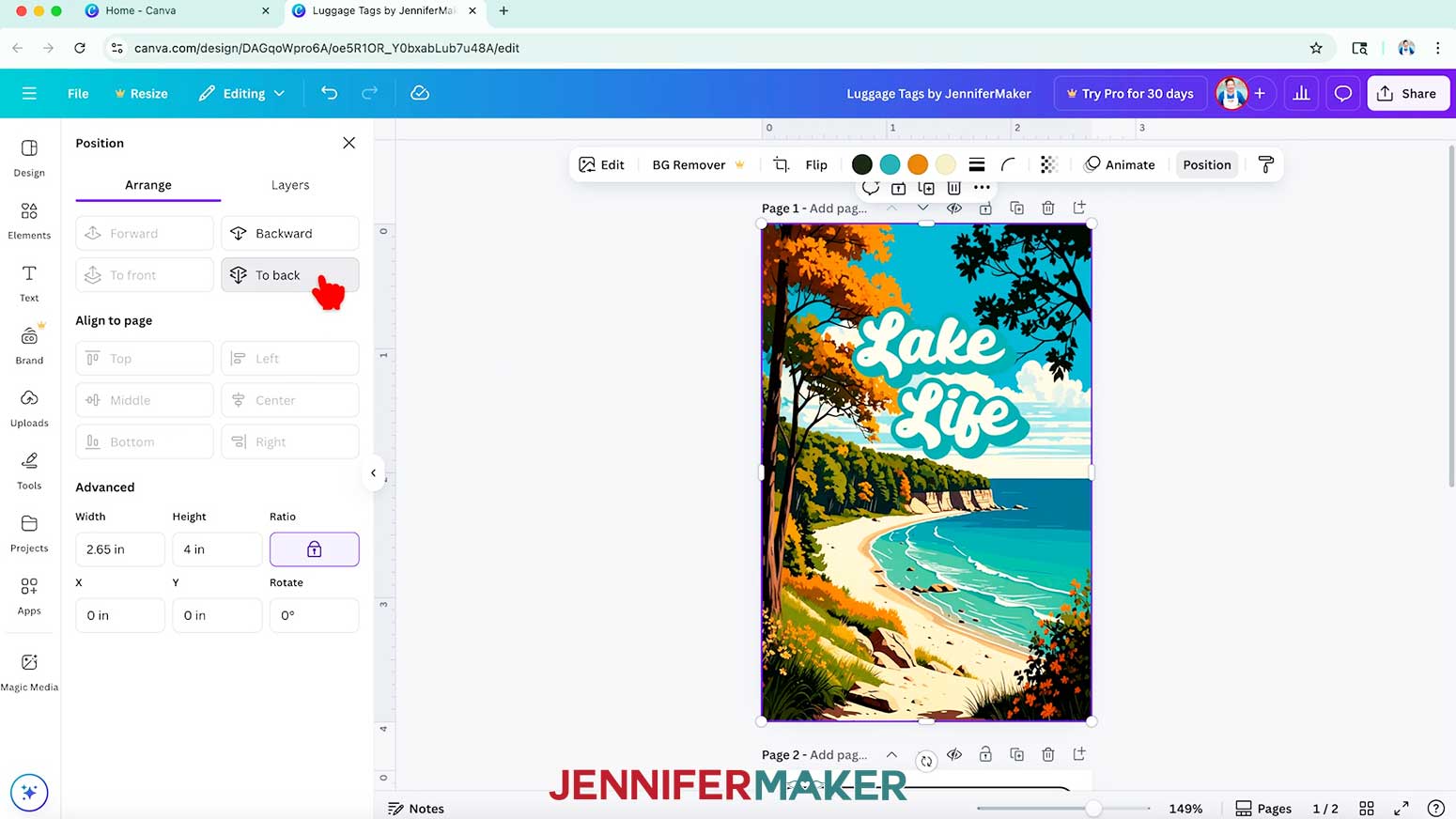Duplicate Page 2
The image size is (1456, 819).
pyautogui.click(x=1016, y=754)
